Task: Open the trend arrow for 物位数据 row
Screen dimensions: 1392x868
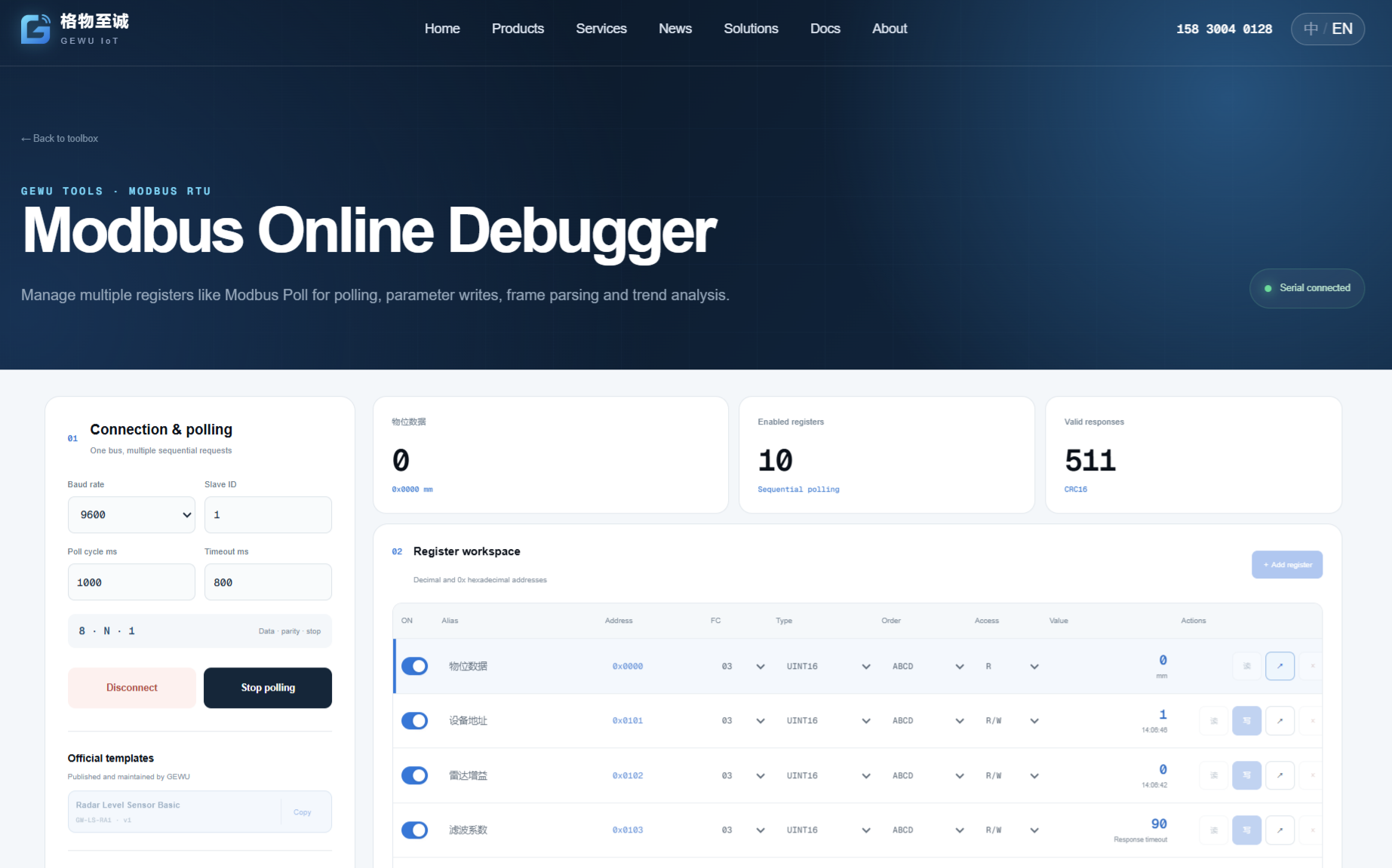Action: tap(1280, 666)
